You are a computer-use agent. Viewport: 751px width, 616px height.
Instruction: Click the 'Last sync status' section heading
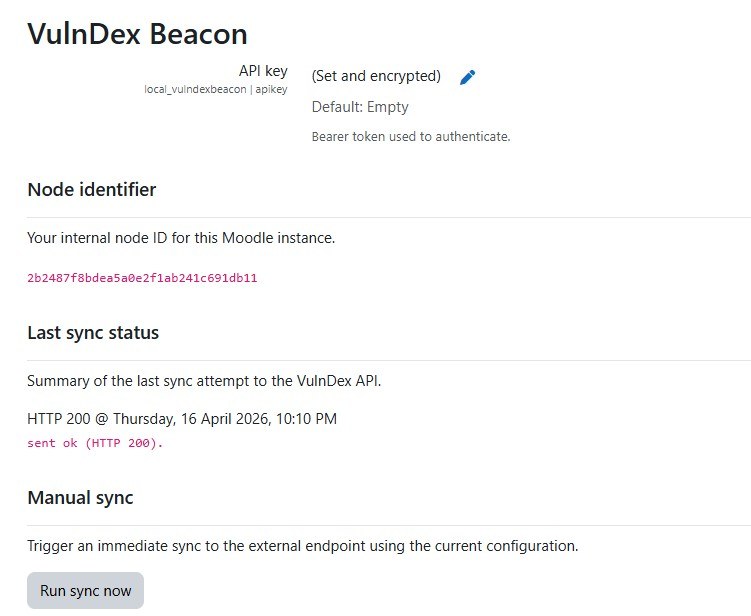(x=93, y=333)
